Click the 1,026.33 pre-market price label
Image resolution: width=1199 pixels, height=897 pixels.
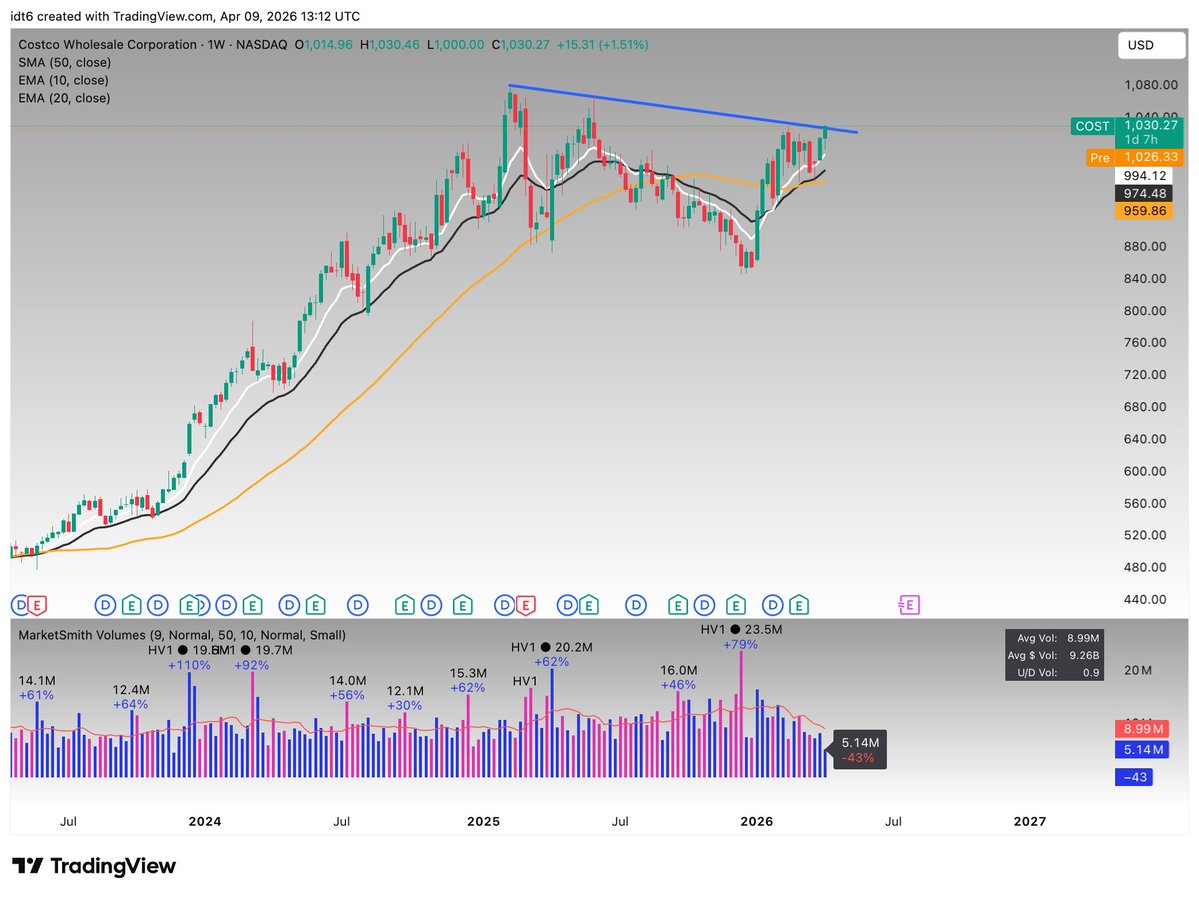[1150, 158]
